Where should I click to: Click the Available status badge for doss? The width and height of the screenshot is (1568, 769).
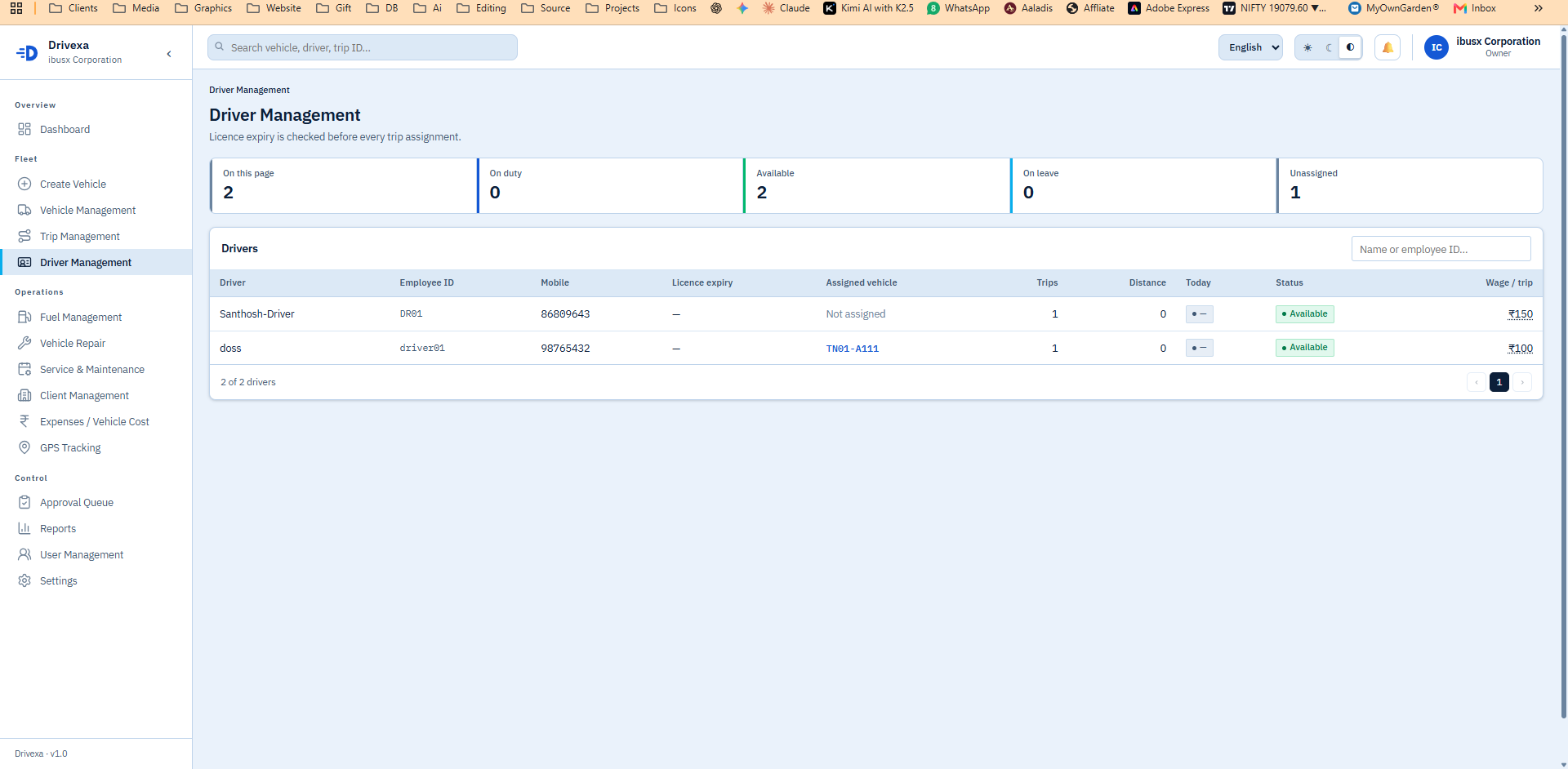point(1305,348)
